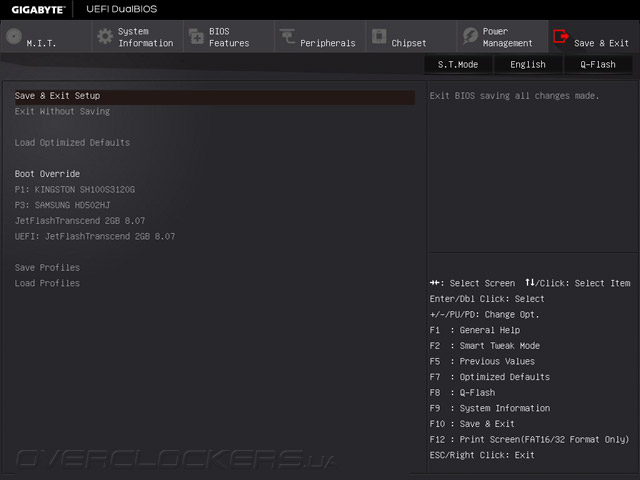Viewport: 640px width, 480px height.
Task: Click the F8 Q-Flash help line
Action: click(462, 393)
